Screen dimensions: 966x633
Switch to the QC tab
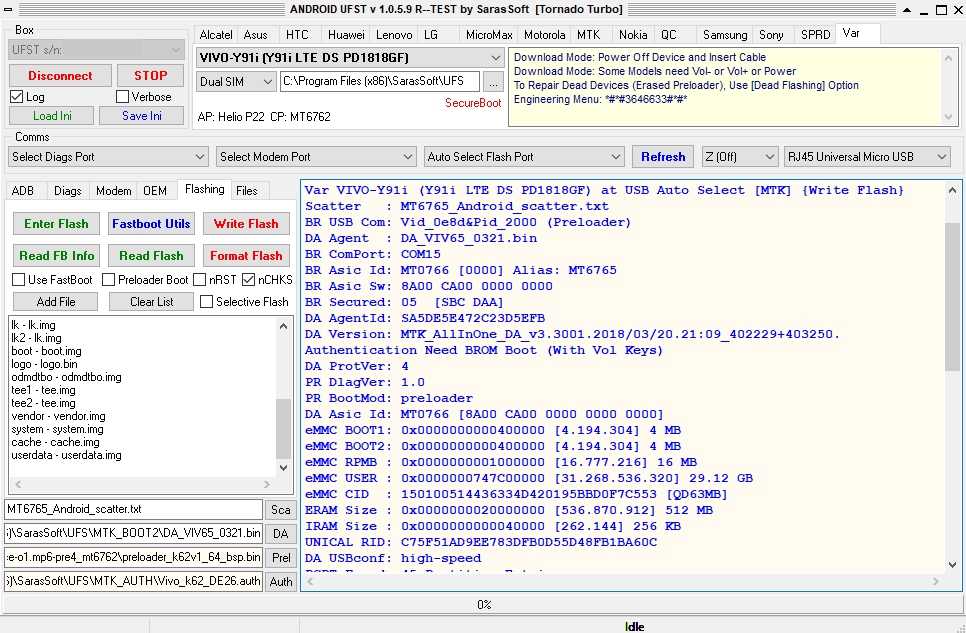click(x=669, y=35)
